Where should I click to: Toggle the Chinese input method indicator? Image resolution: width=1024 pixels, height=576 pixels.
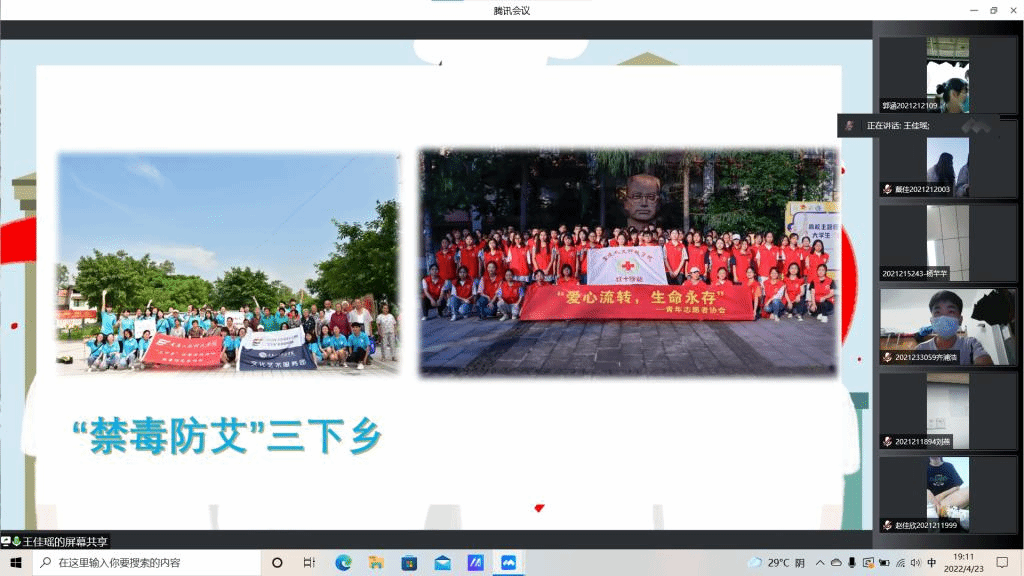[x=932, y=563]
